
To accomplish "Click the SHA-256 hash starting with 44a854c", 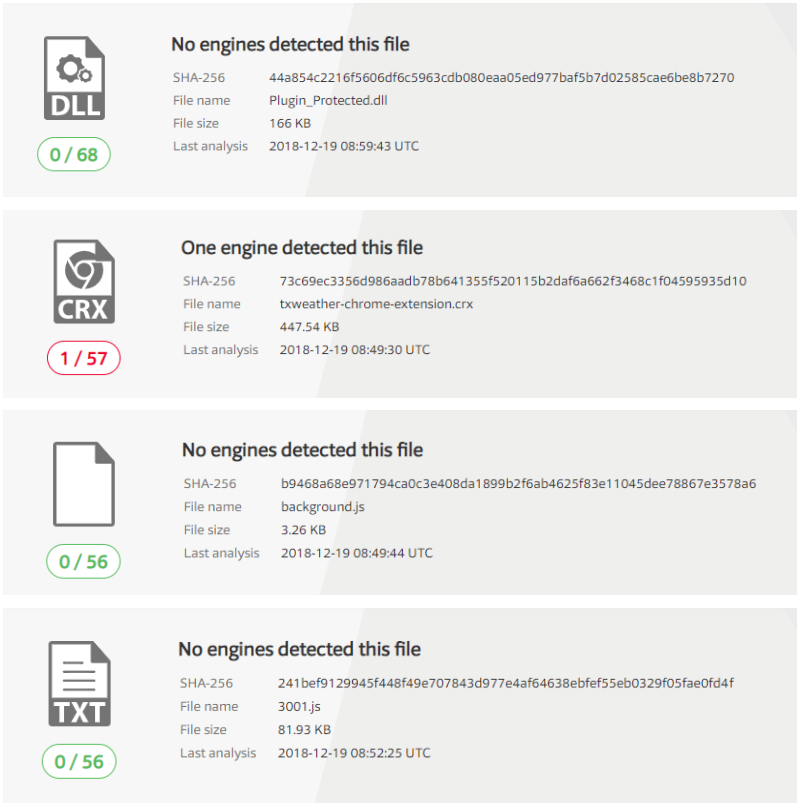I will pyautogui.click(x=502, y=77).
